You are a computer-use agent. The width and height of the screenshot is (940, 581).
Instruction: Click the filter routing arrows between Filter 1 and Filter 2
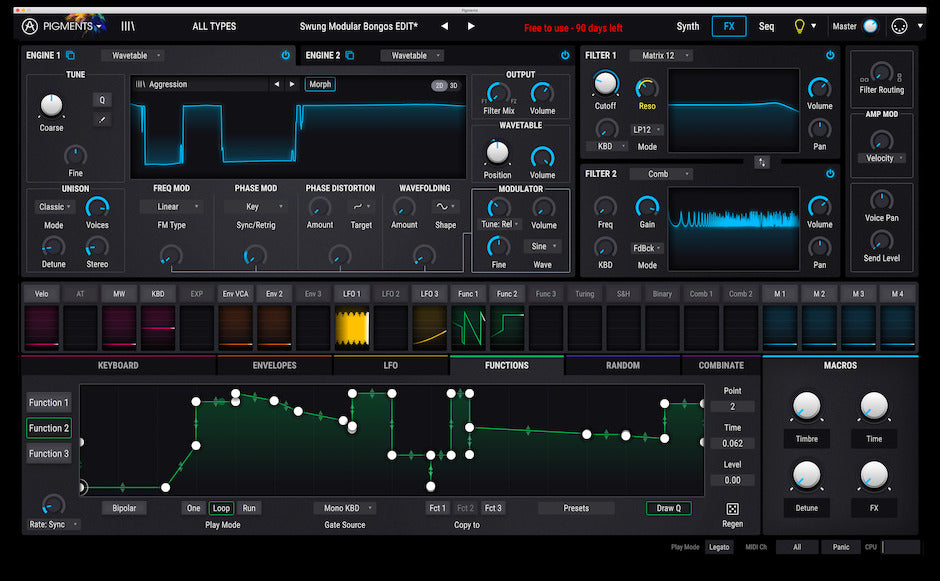point(761,161)
